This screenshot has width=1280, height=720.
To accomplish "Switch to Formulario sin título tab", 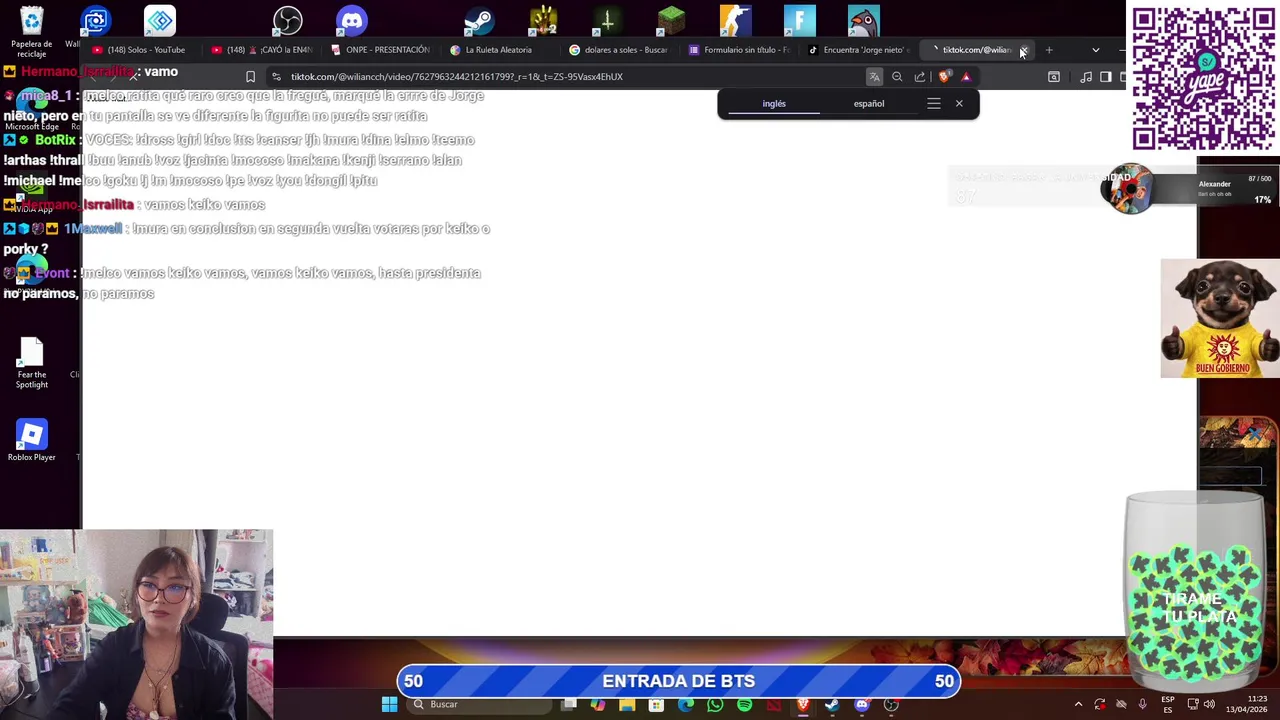I will click(x=738, y=50).
